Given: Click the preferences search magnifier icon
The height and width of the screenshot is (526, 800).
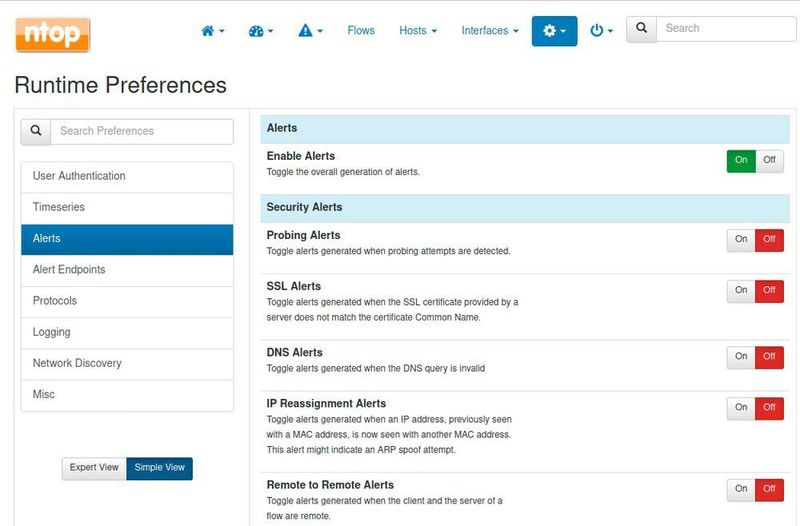Looking at the screenshot, I should pyautogui.click(x=36, y=131).
